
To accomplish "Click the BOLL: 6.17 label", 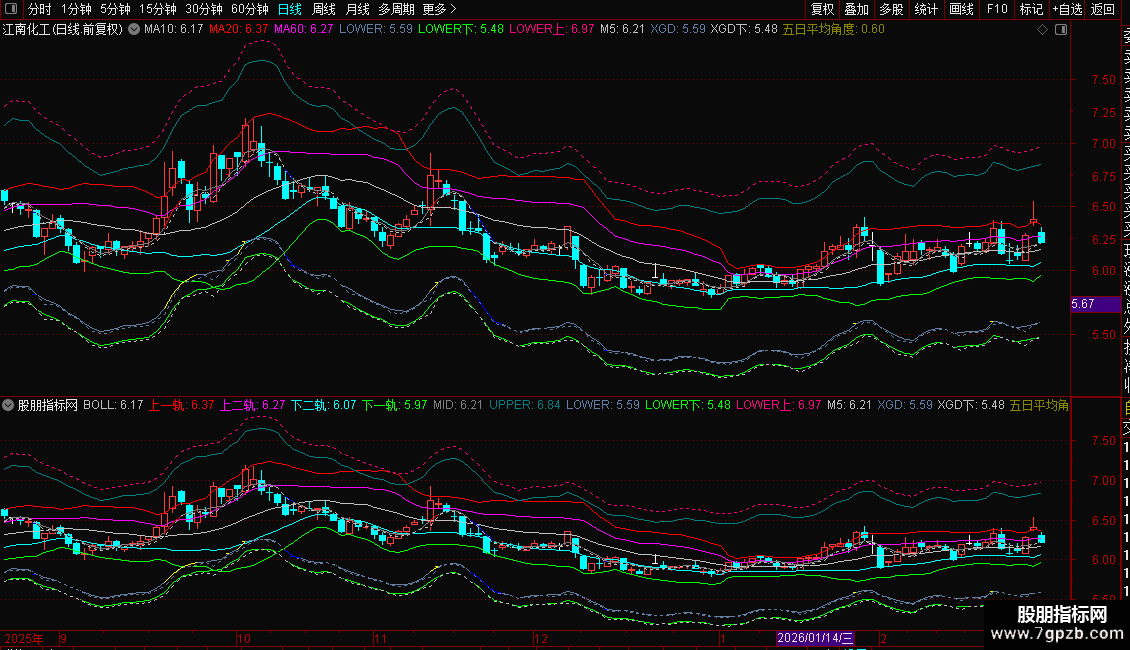I will pos(113,405).
